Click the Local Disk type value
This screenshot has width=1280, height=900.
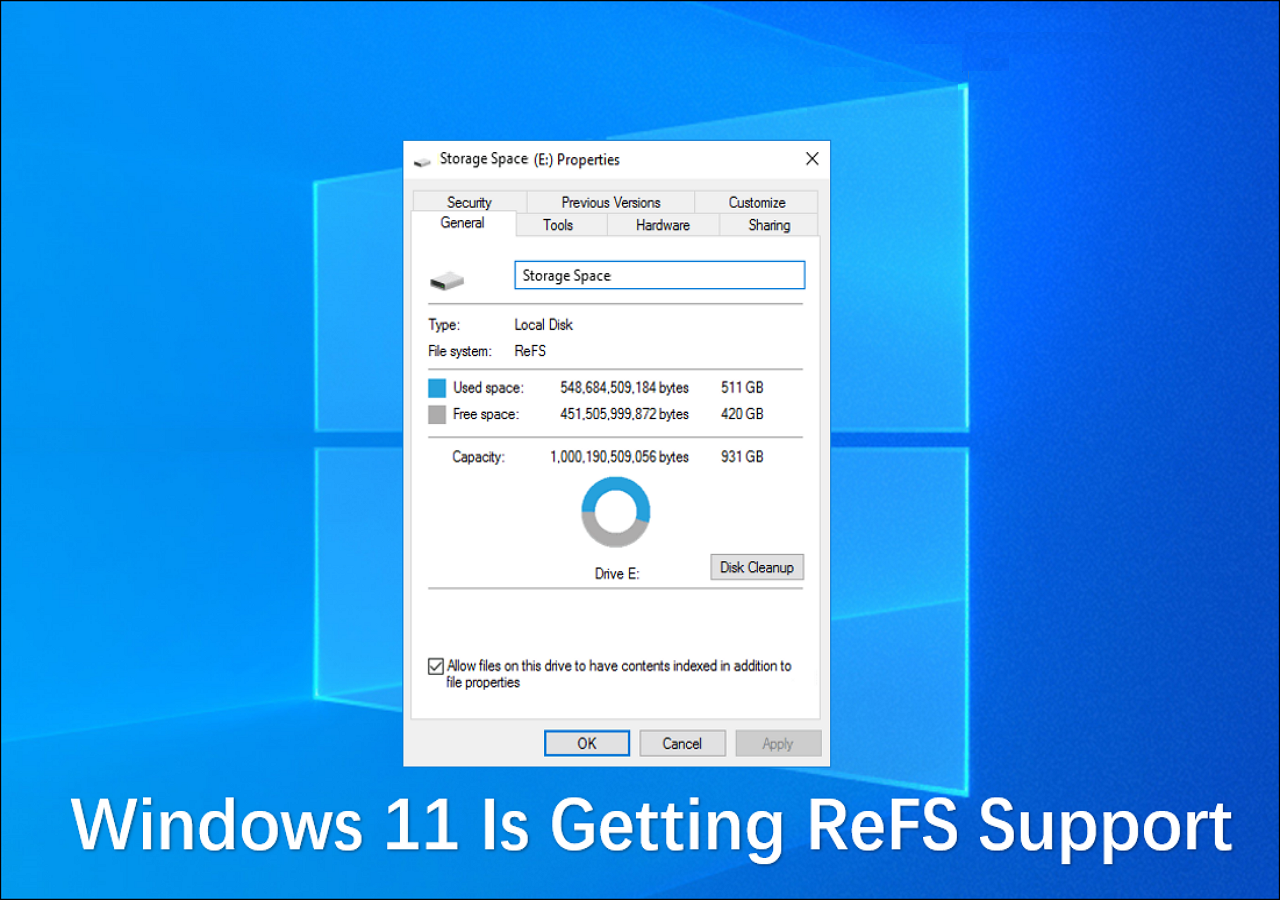544,325
